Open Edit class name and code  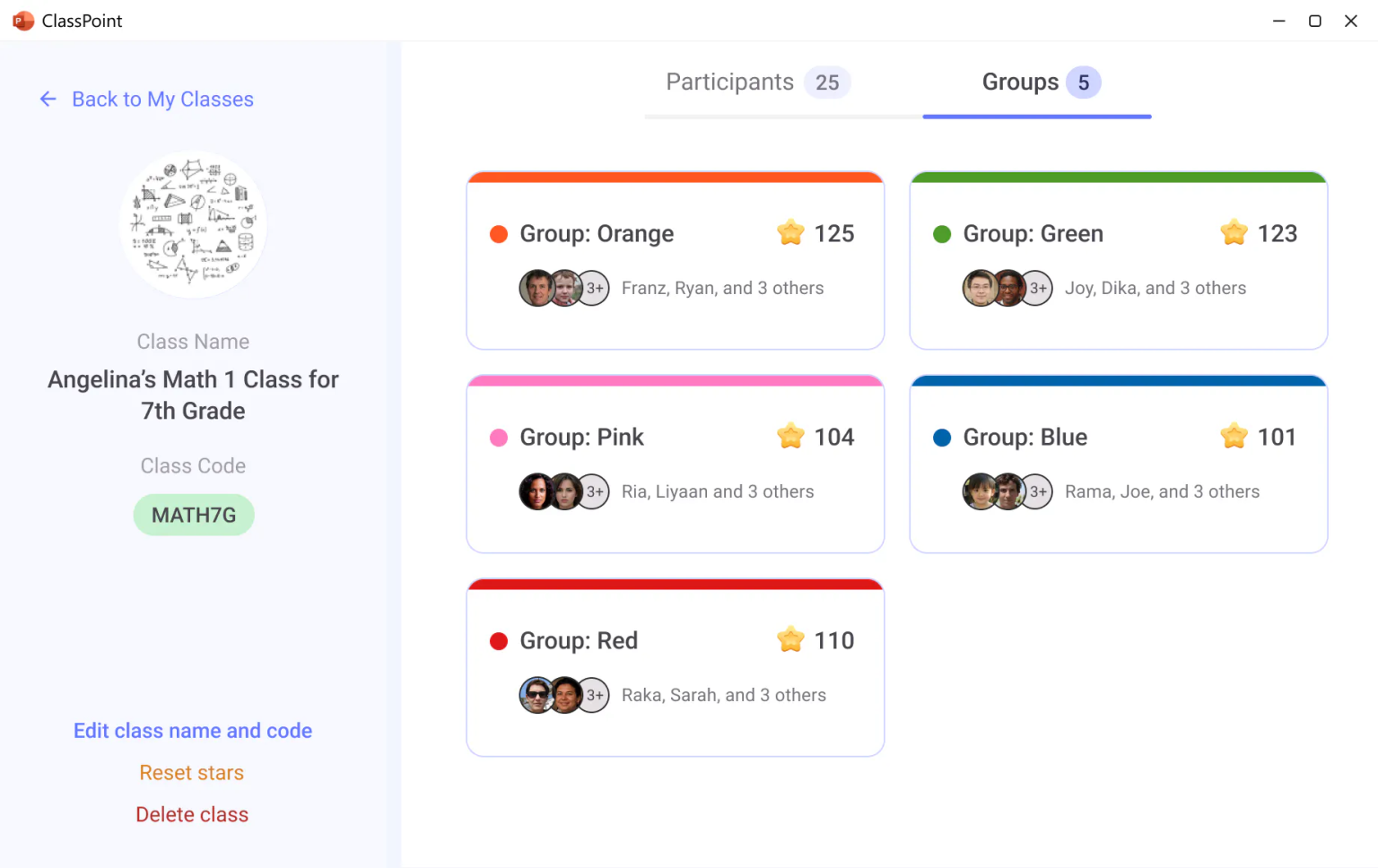(192, 731)
